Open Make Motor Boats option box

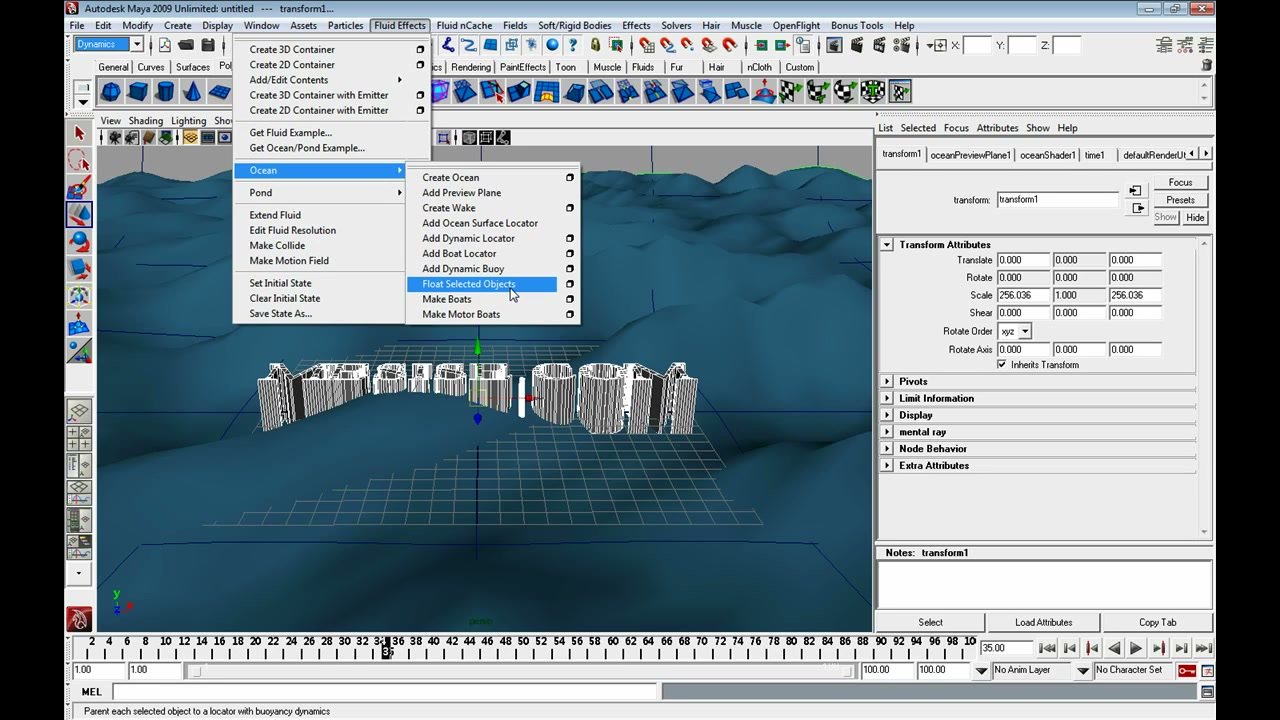coord(570,314)
